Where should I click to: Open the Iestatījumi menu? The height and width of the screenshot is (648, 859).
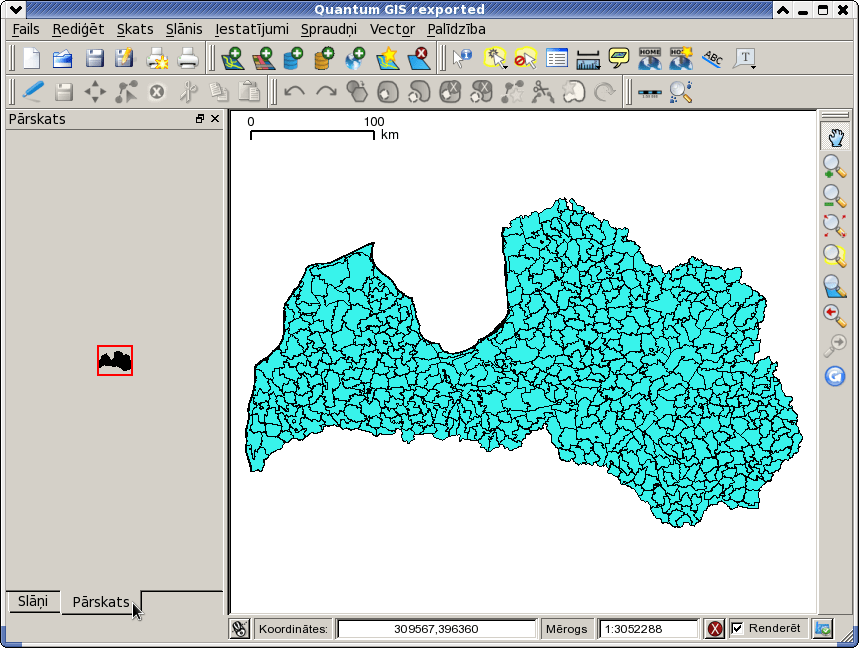(252, 29)
